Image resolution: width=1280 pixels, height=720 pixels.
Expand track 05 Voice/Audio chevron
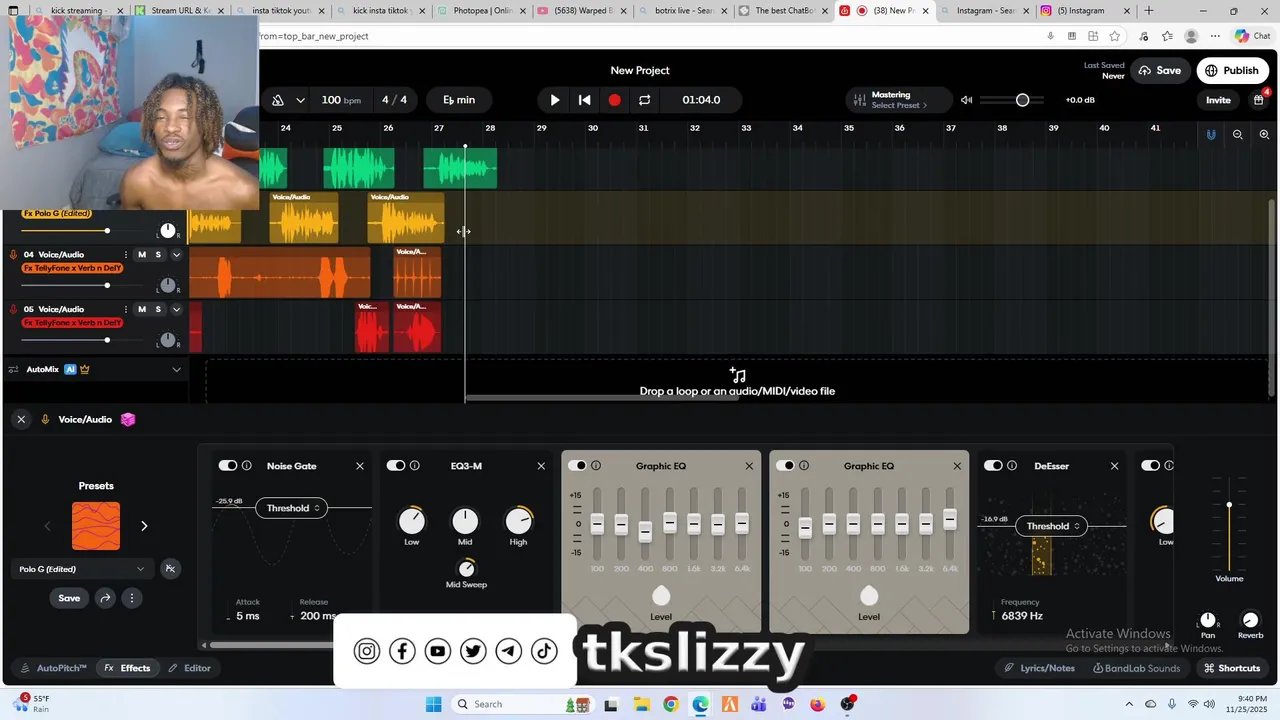click(176, 309)
